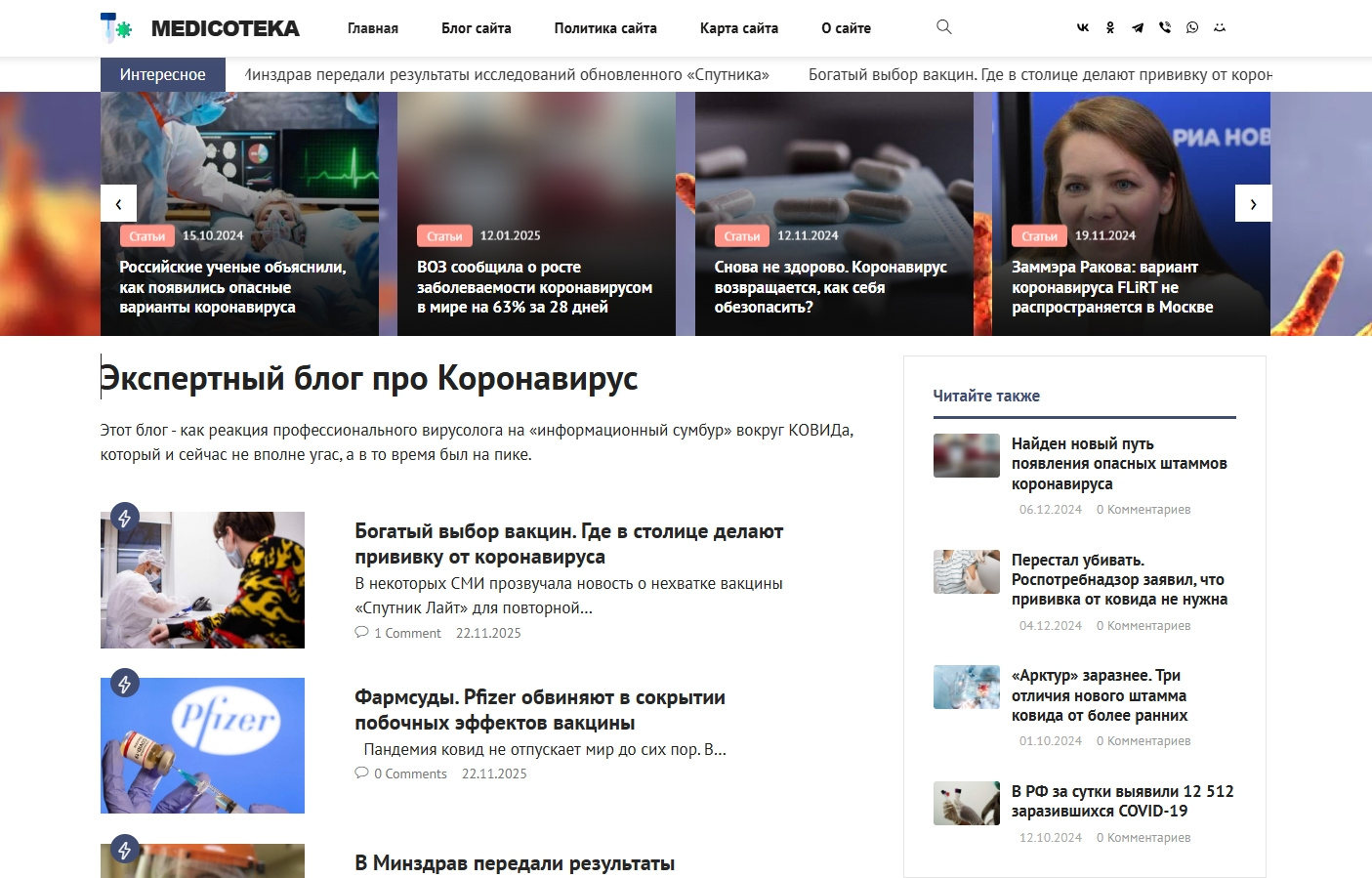The image size is (1372, 878).
Task: Open the Блог сайта menu item
Action: pos(477,28)
